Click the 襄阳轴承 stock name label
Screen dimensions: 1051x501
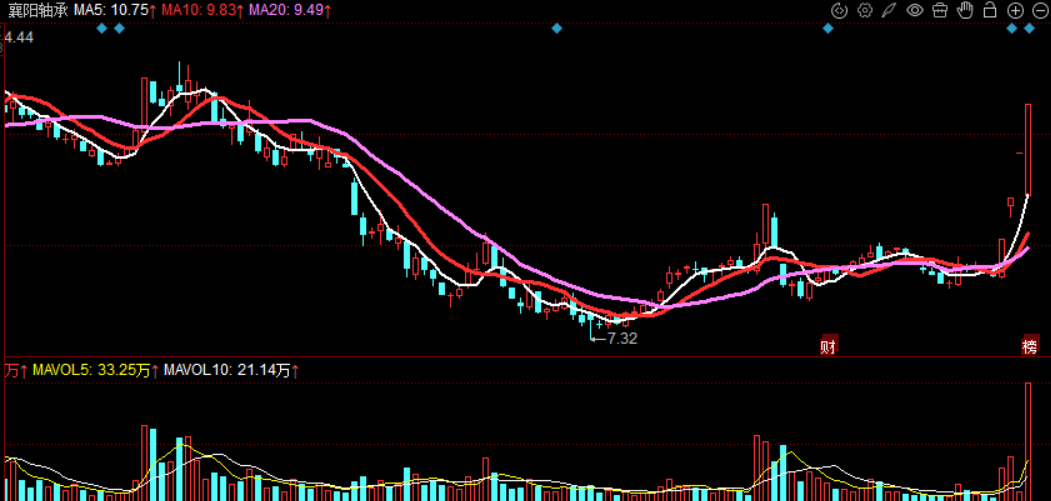point(37,11)
